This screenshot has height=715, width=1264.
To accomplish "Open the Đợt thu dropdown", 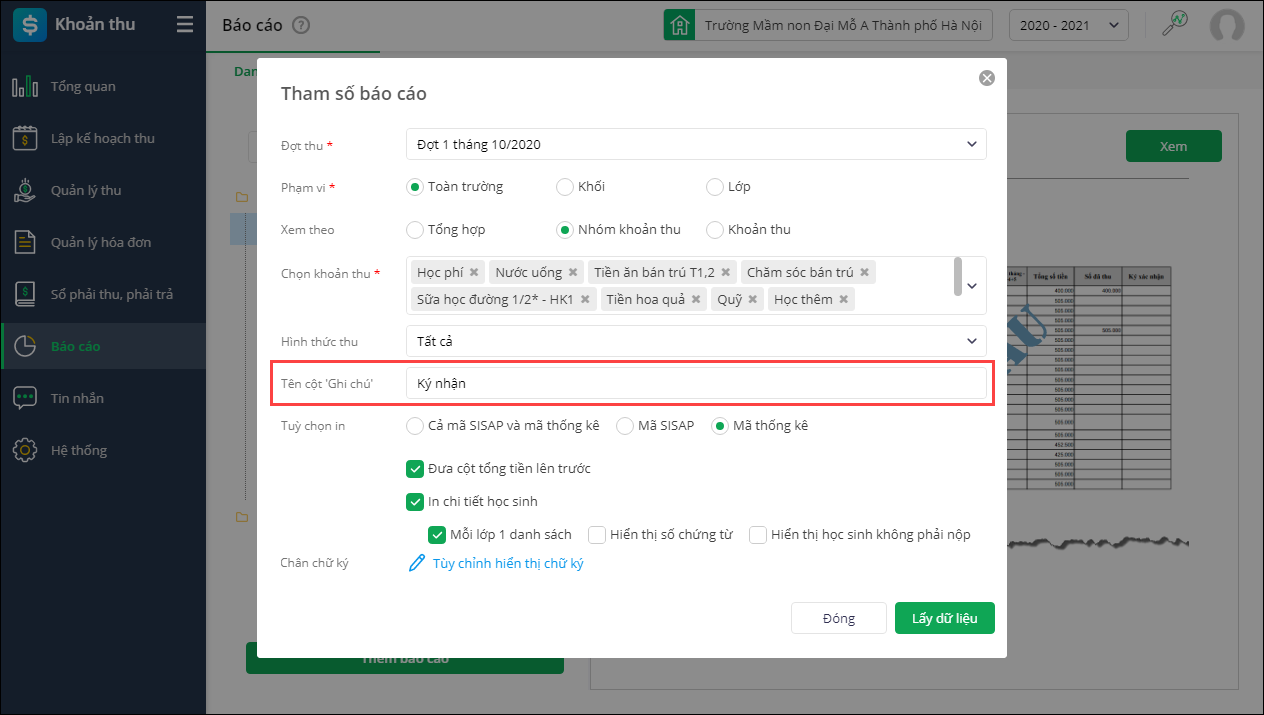I will point(696,144).
